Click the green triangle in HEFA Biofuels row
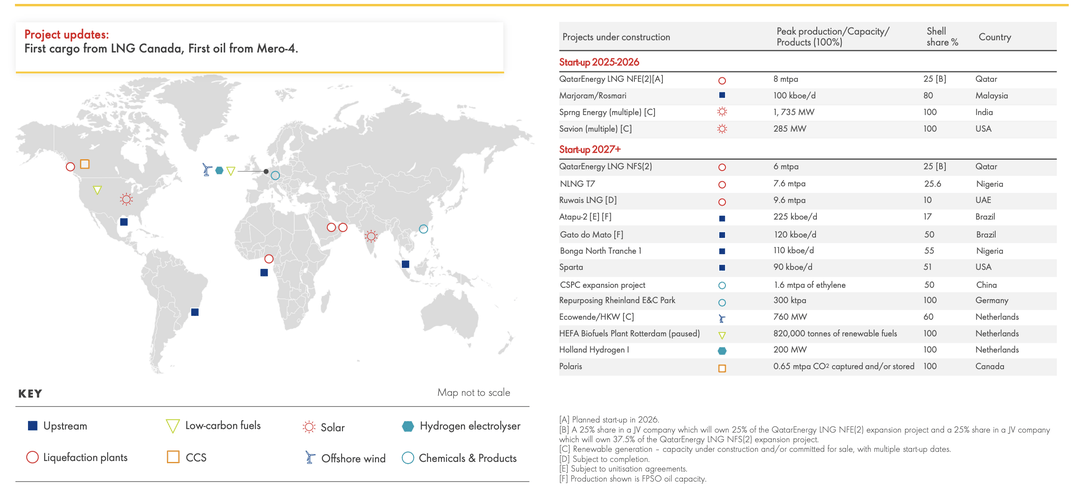Viewport: 1080px width, 489px height. click(x=722, y=335)
